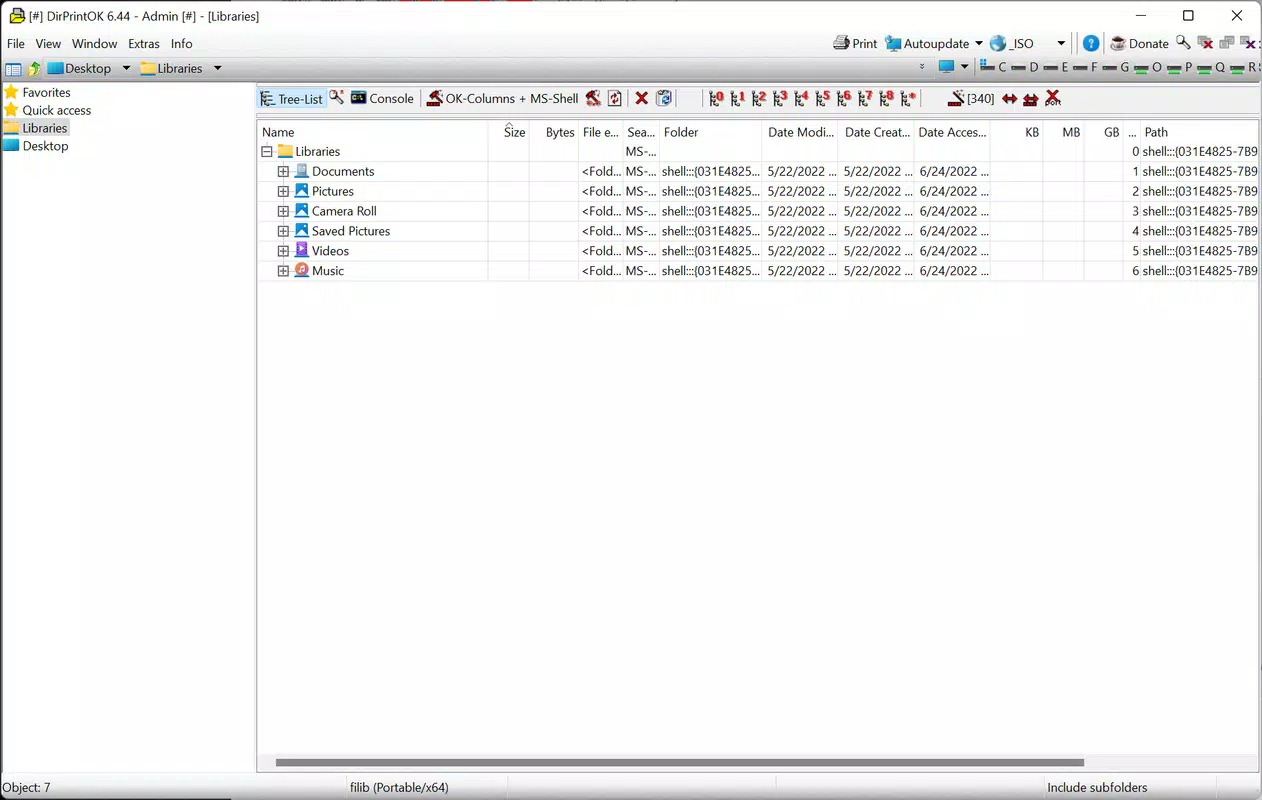This screenshot has width=1262, height=800.
Task: Expand the Saved Pictures tree node
Action: [284, 231]
